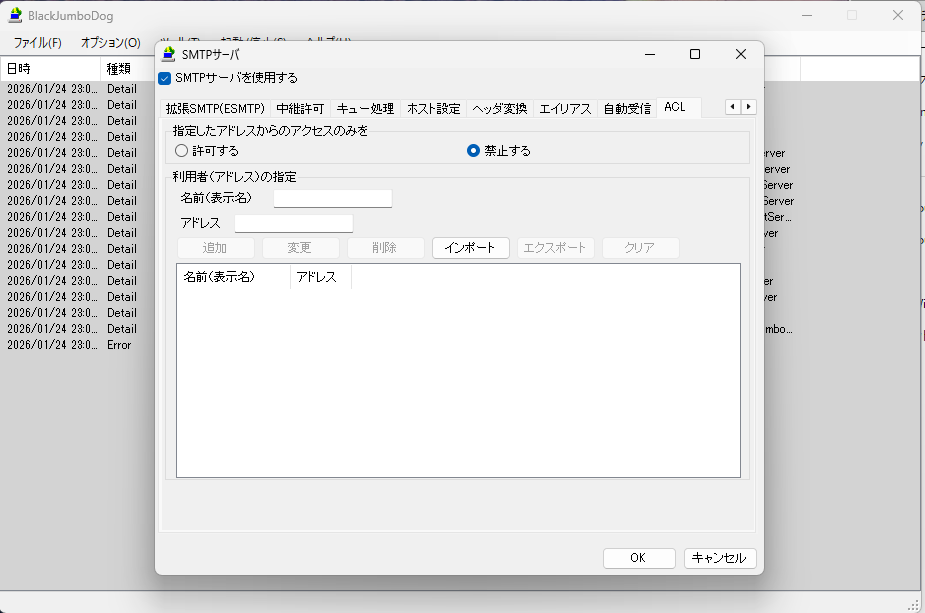Click the 名前(表示名) input field
Image resolution: width=925 pixels, height=613 pixels.
click(333, 198)
